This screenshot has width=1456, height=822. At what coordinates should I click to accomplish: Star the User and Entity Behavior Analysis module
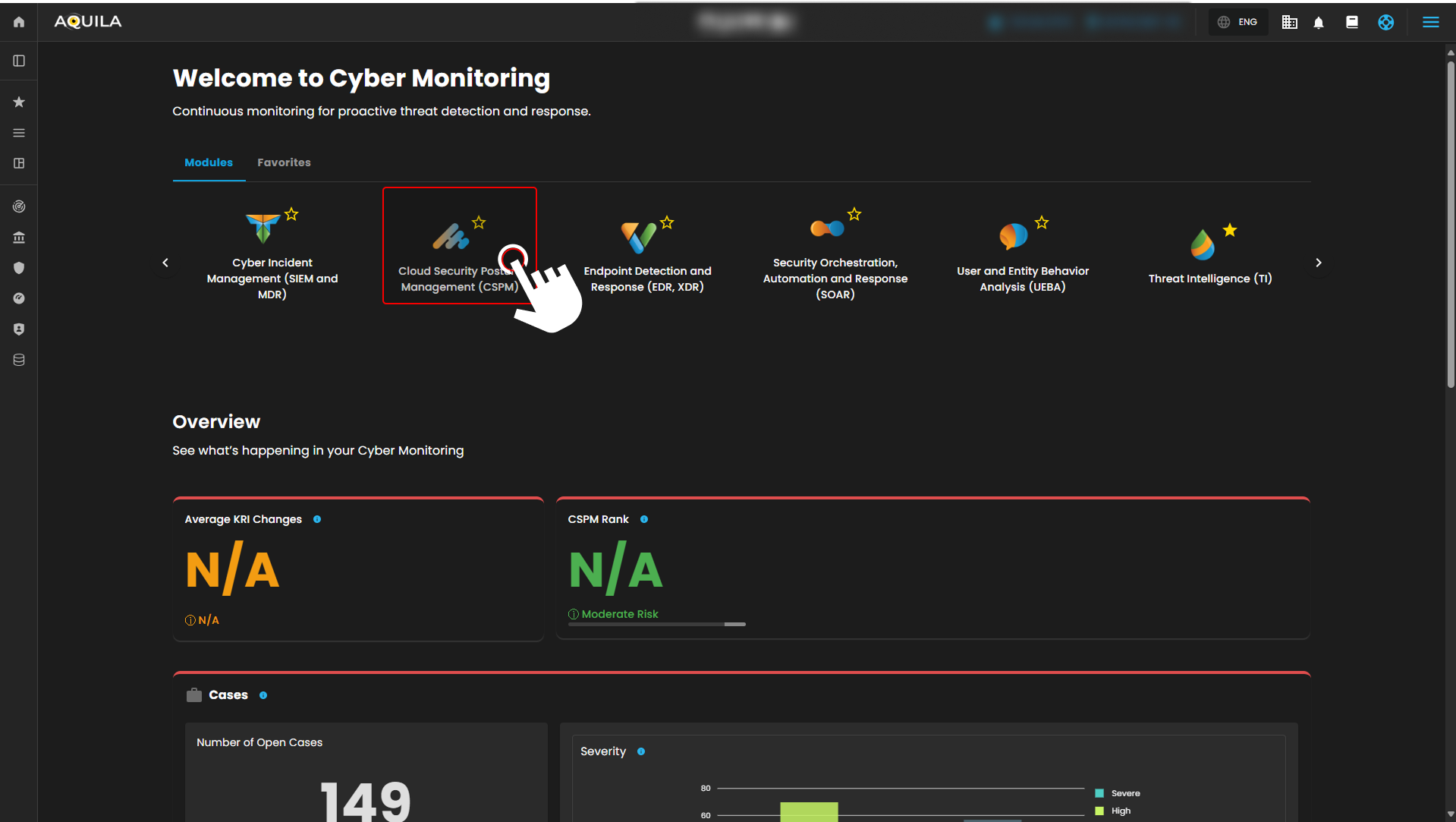click(x=1042, y=222)
